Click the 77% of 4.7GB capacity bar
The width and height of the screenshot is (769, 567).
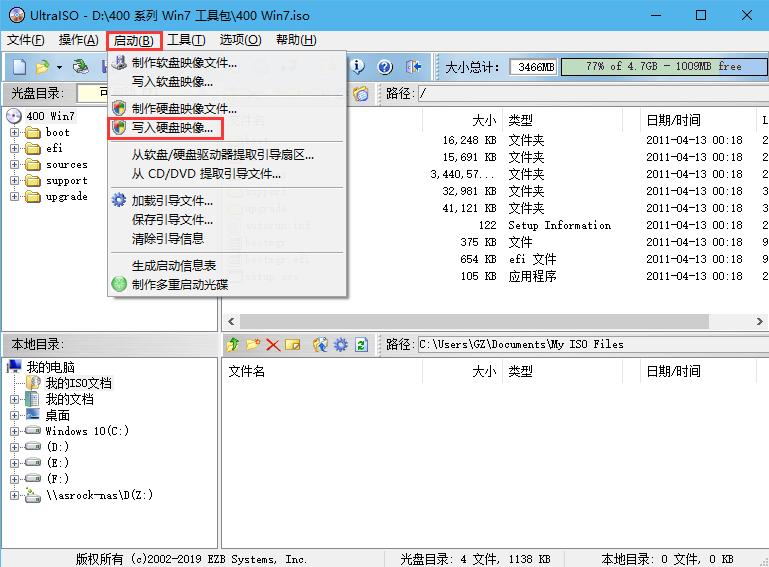pos(664,67)
